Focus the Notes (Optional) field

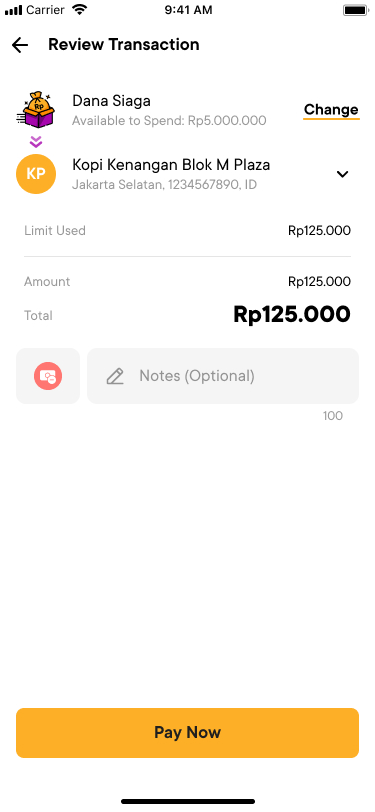[223, 376]
